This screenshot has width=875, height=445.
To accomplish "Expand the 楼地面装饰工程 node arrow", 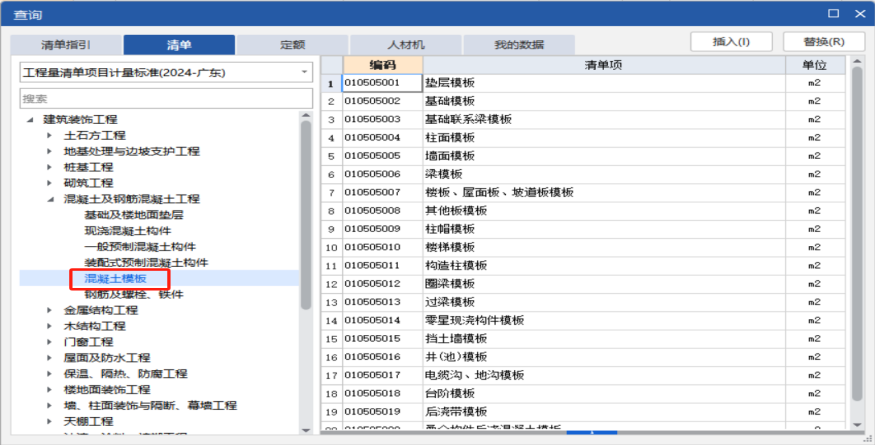I will 50,389.
